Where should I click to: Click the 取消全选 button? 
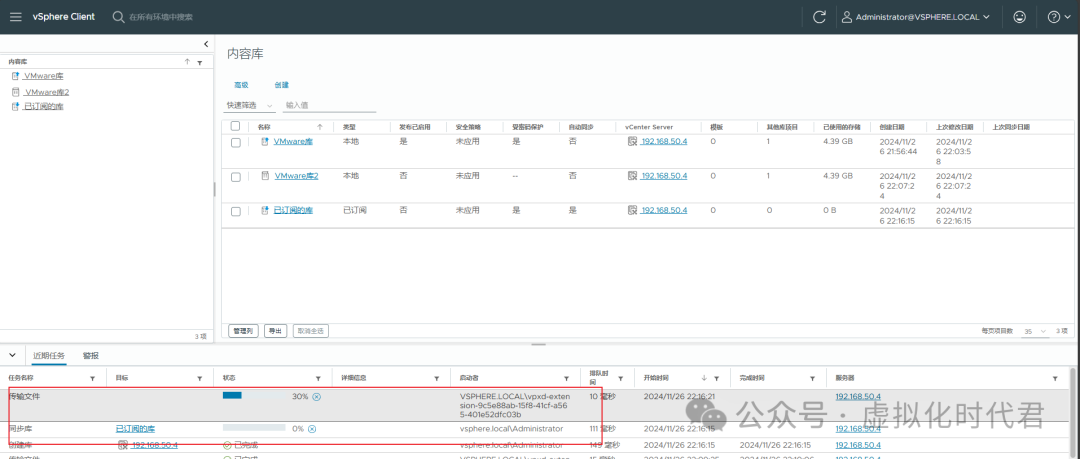311,331
